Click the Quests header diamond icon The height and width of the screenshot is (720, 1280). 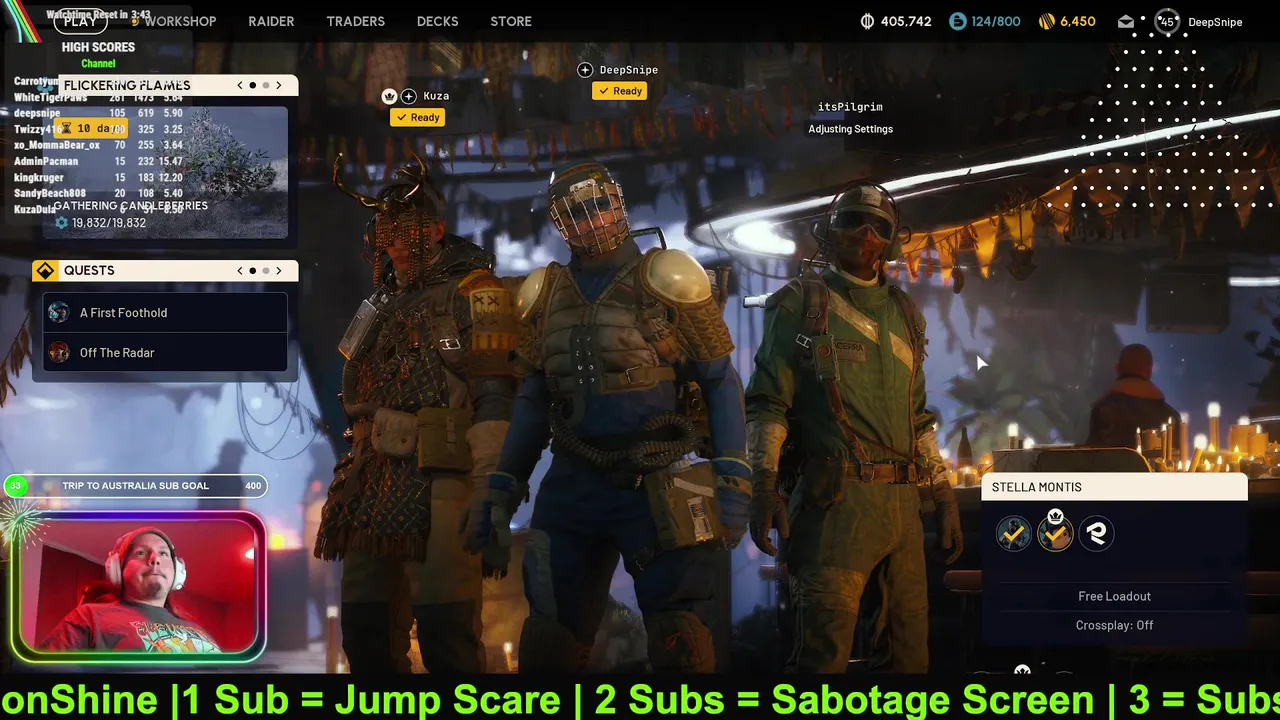click(44, 271)
